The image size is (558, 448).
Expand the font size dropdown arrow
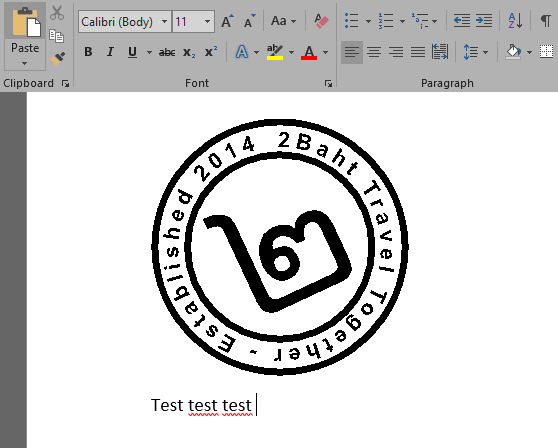[207, 22]
